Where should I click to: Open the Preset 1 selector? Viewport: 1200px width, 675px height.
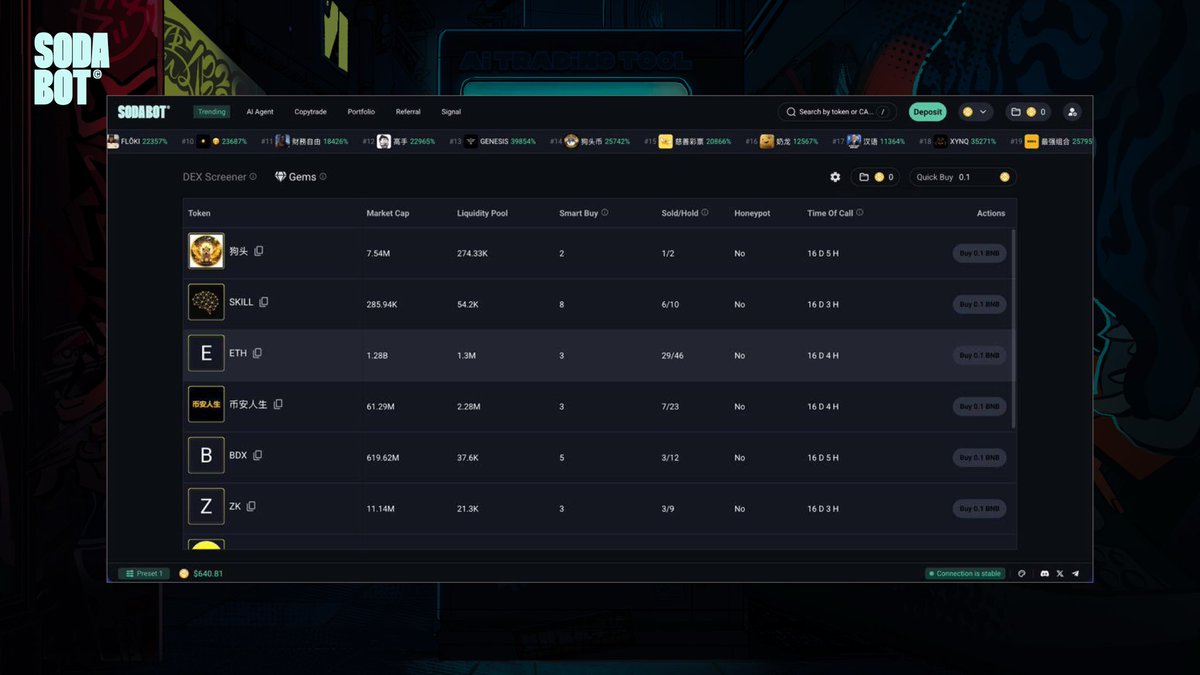pyautogui.click(x=144, y=574)
